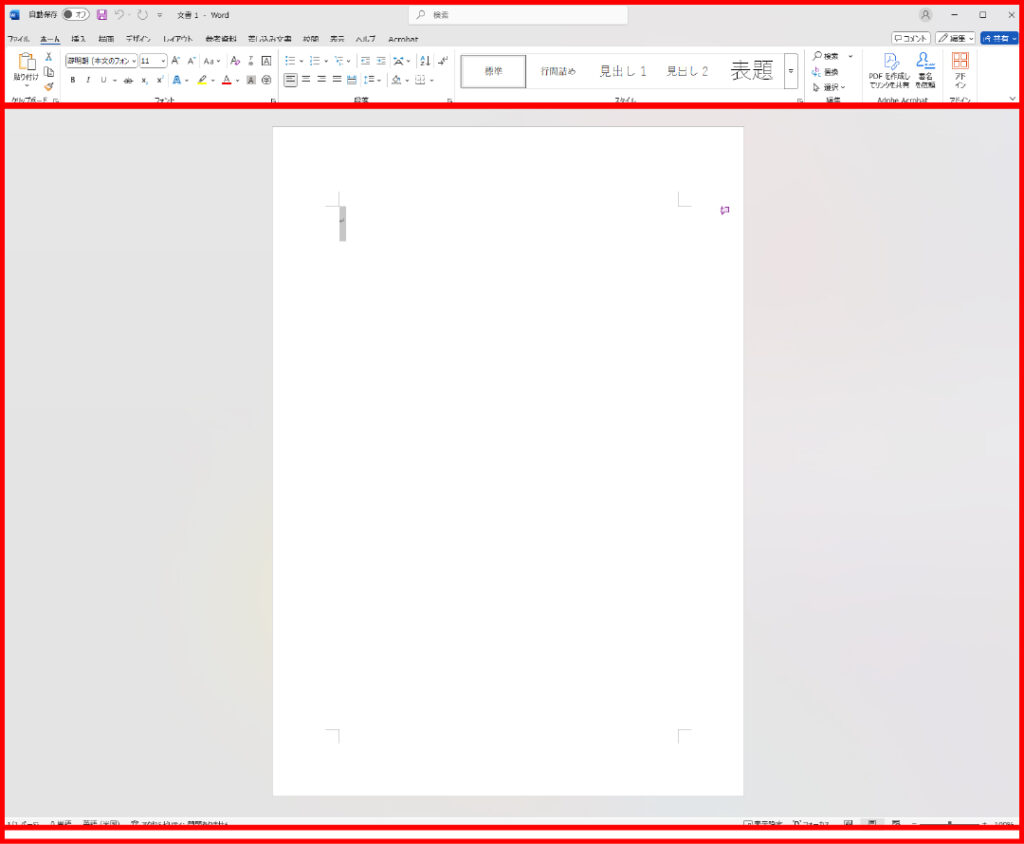Align text left
The height and width of the screenshot is (844, 1024).
[291, 80]
